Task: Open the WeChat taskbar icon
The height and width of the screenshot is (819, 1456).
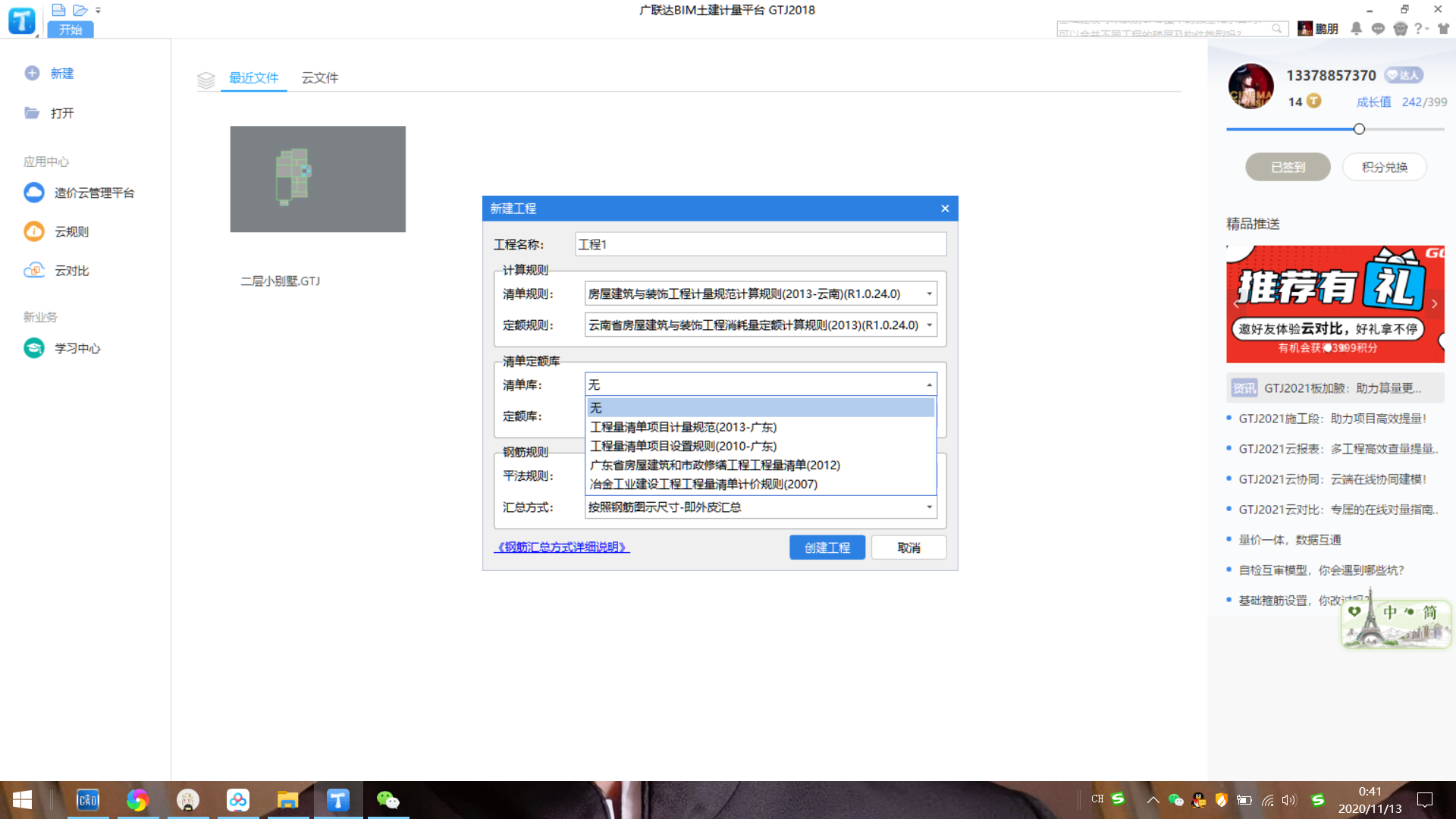Action: 388,800
